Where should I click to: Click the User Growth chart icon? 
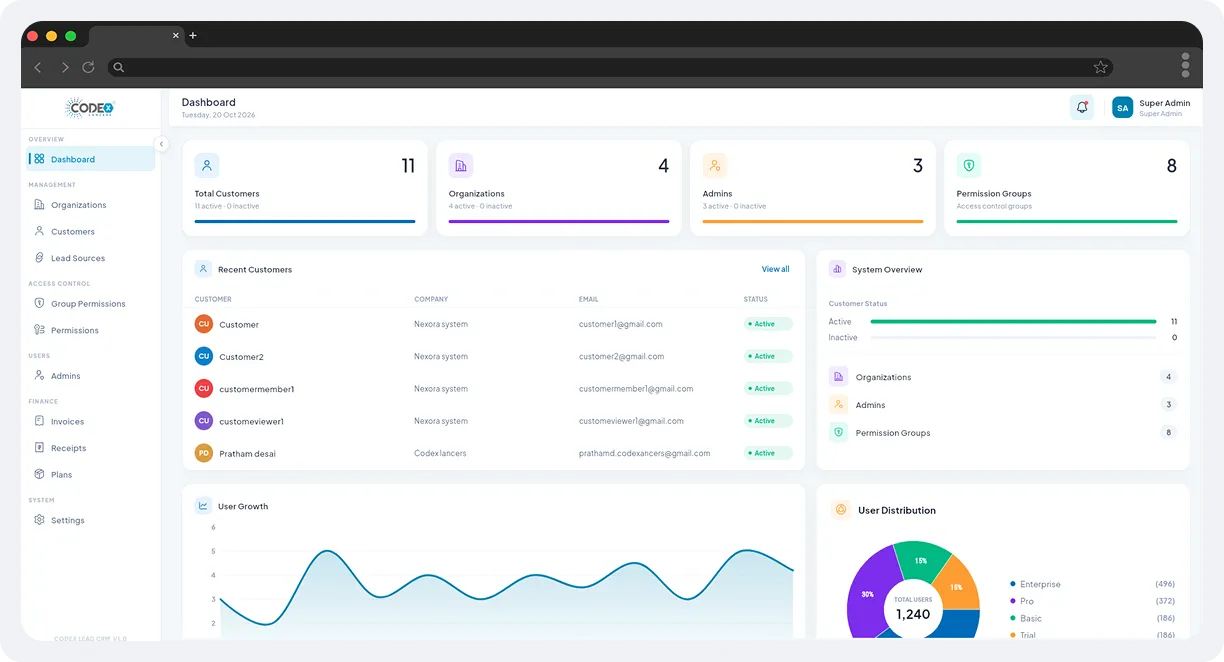[203, 506]
